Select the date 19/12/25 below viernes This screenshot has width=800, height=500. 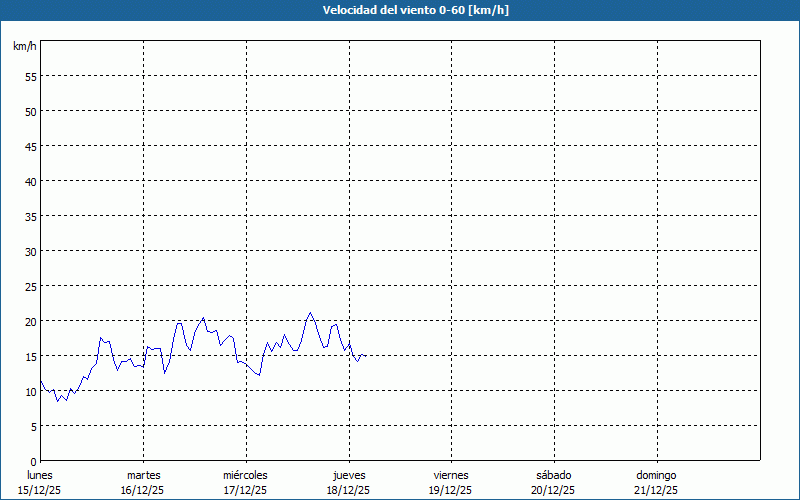451,490
